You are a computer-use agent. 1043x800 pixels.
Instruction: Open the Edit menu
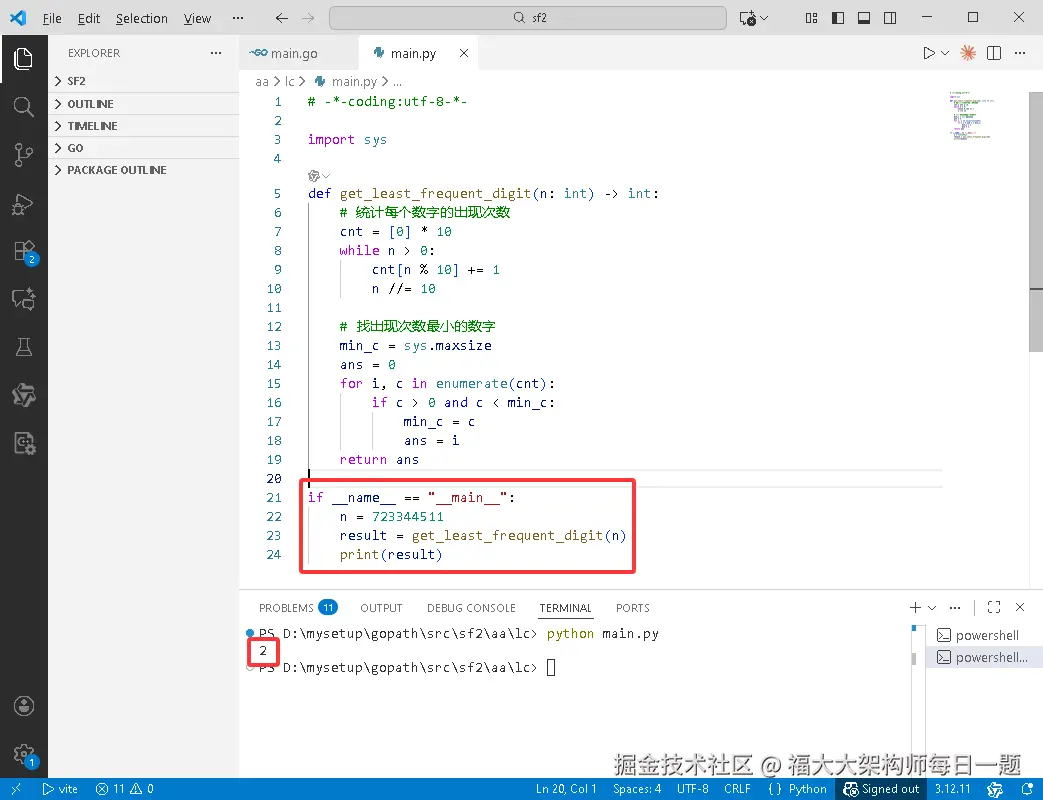tap(88, 18)
